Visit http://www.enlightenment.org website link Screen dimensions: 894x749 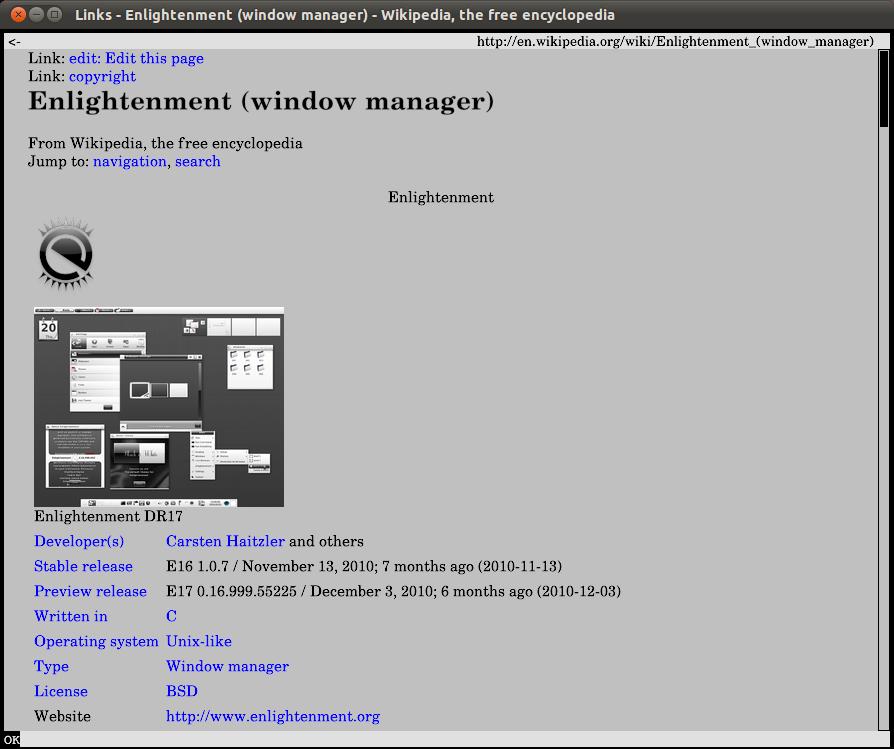click(x=273, y=717)
